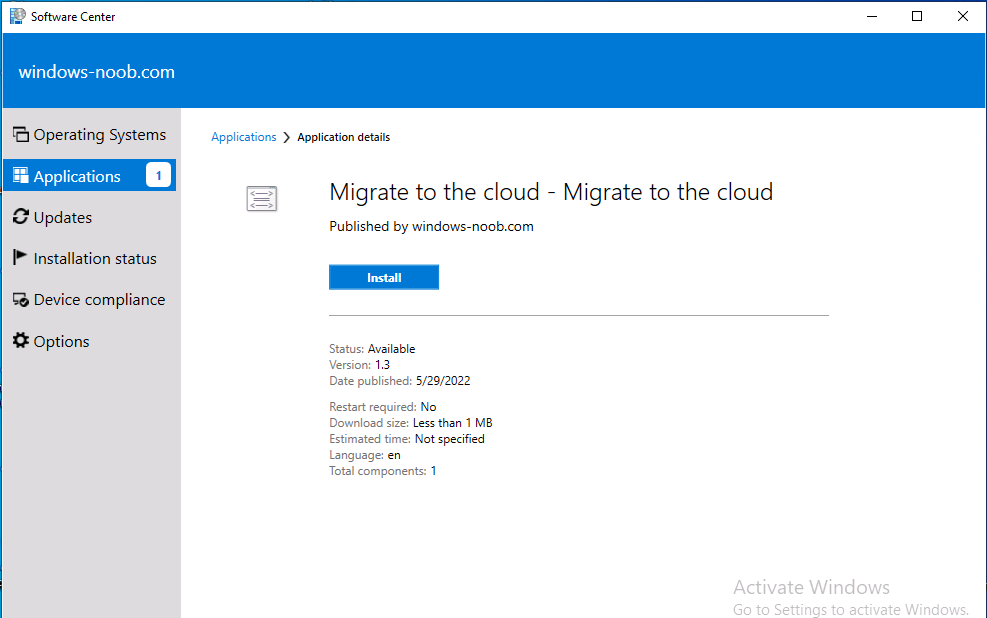Click the Options gear icon
987x618 pixels.
(x=21, y=340)
